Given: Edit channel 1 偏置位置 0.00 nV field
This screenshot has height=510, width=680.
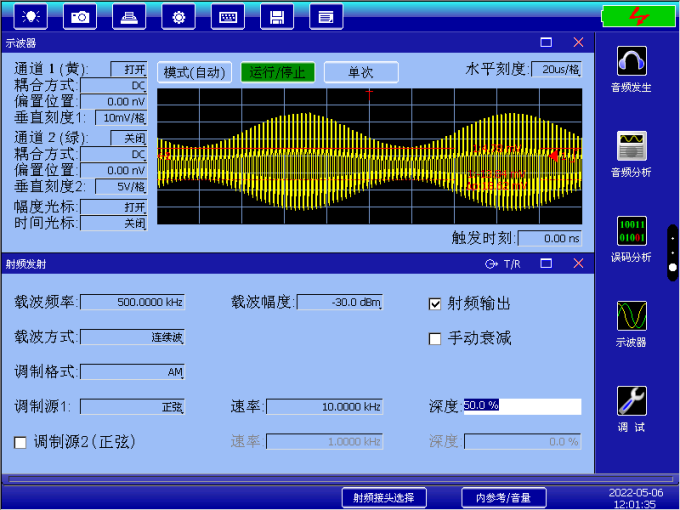Looking at the screenshot, I should point(114,101).
